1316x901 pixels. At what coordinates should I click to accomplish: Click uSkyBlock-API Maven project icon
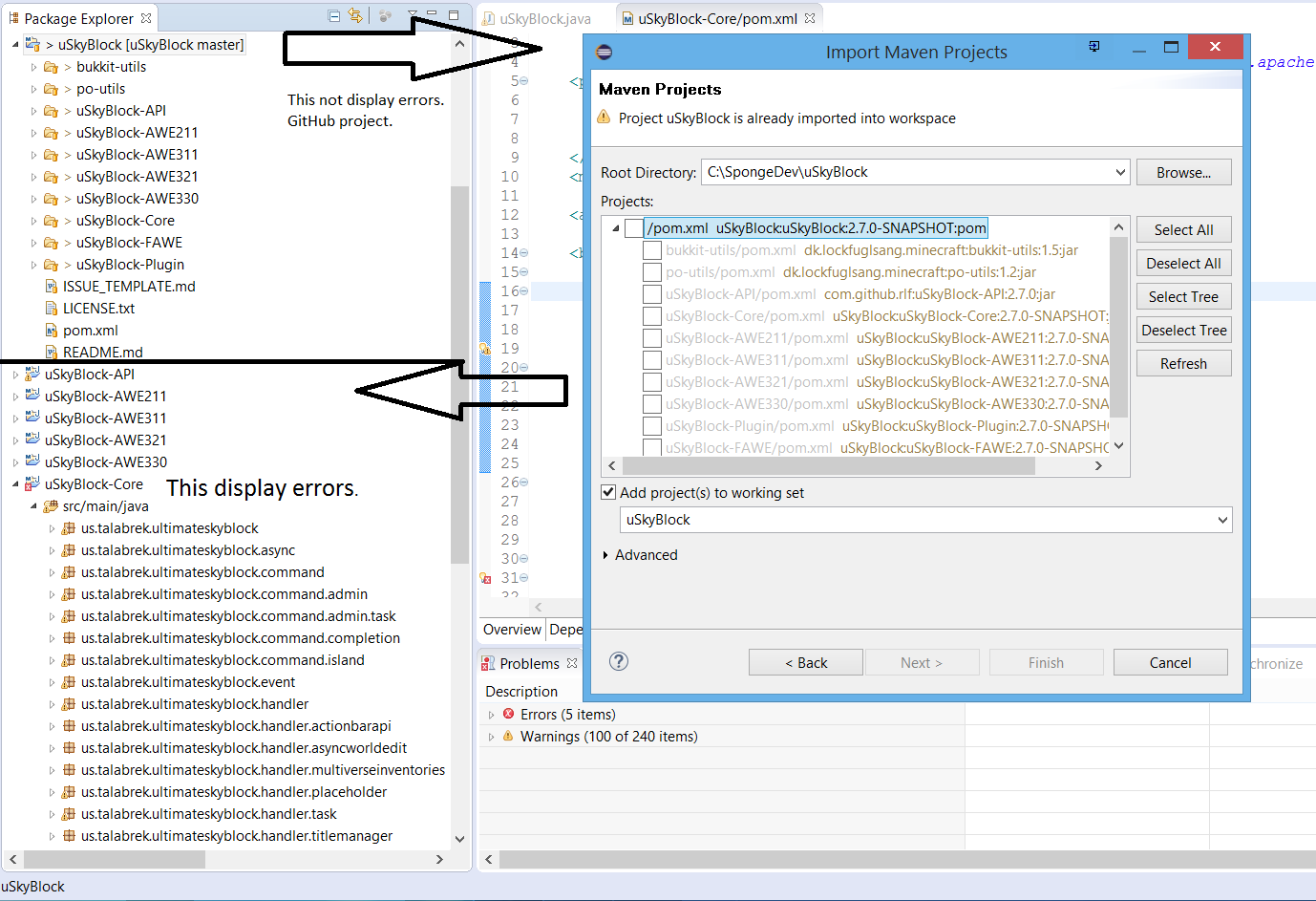pos(32,375)
